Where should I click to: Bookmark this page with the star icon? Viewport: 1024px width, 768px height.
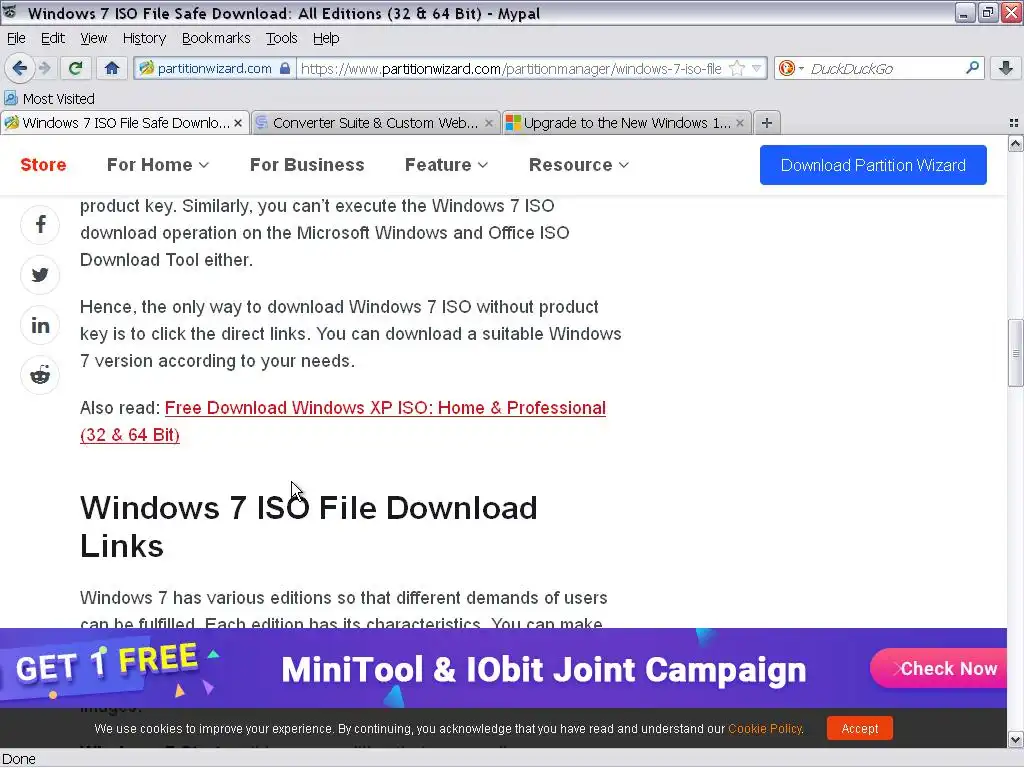[x=737, y=68]
